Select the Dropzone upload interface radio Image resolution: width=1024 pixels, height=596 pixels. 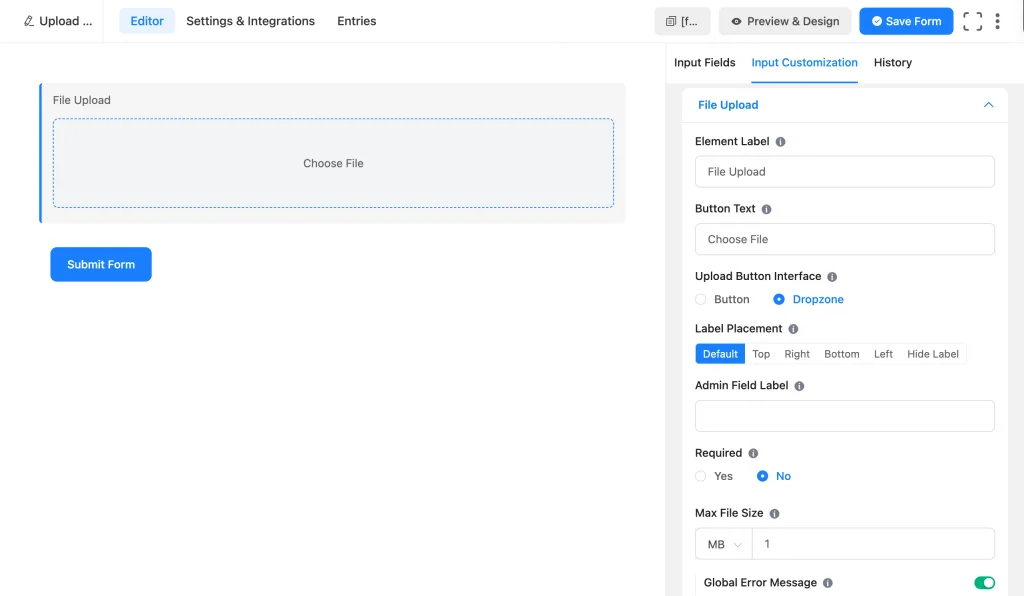[x=778, y=299]
